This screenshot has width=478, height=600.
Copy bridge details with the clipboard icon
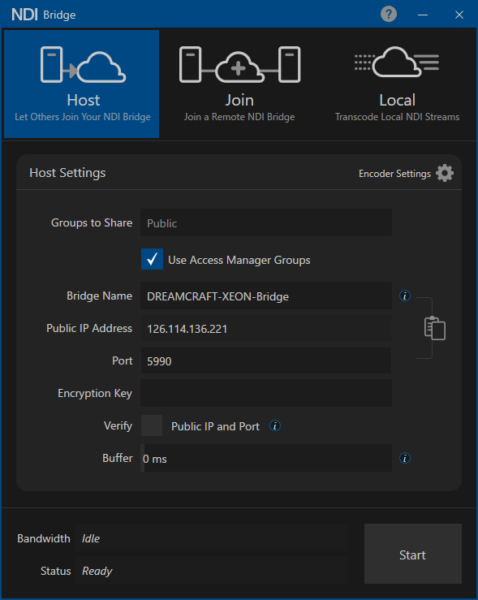pos(435,328)
